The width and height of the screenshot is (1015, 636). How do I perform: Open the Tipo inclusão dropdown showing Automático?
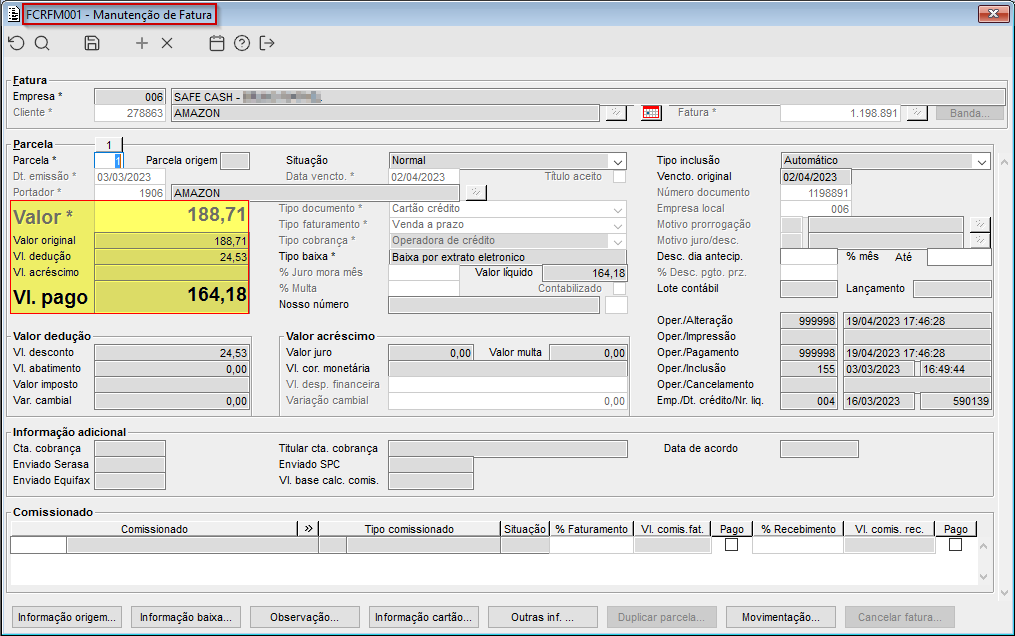point(980,161)
